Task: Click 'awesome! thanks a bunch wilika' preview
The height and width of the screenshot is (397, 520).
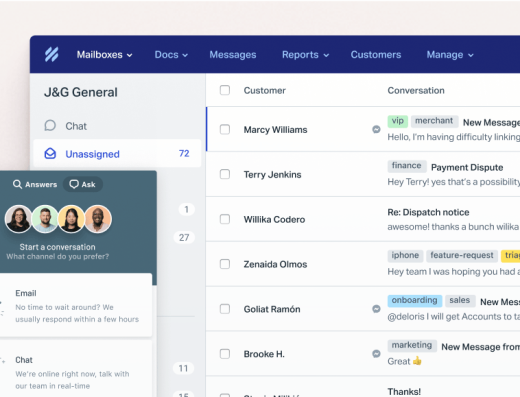Action: pos(453,227)
